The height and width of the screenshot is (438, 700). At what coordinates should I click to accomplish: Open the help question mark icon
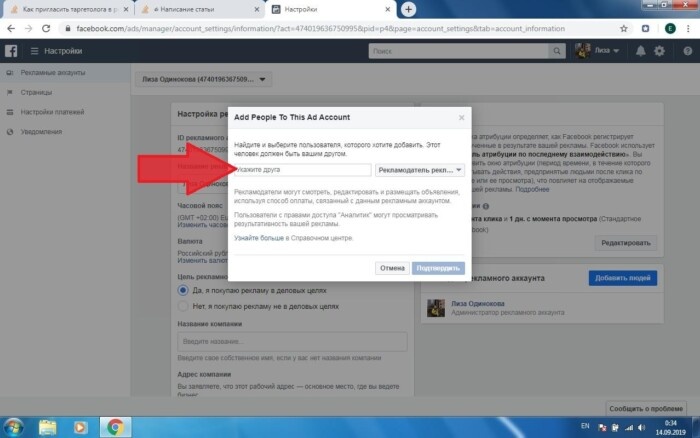(688, 51)
